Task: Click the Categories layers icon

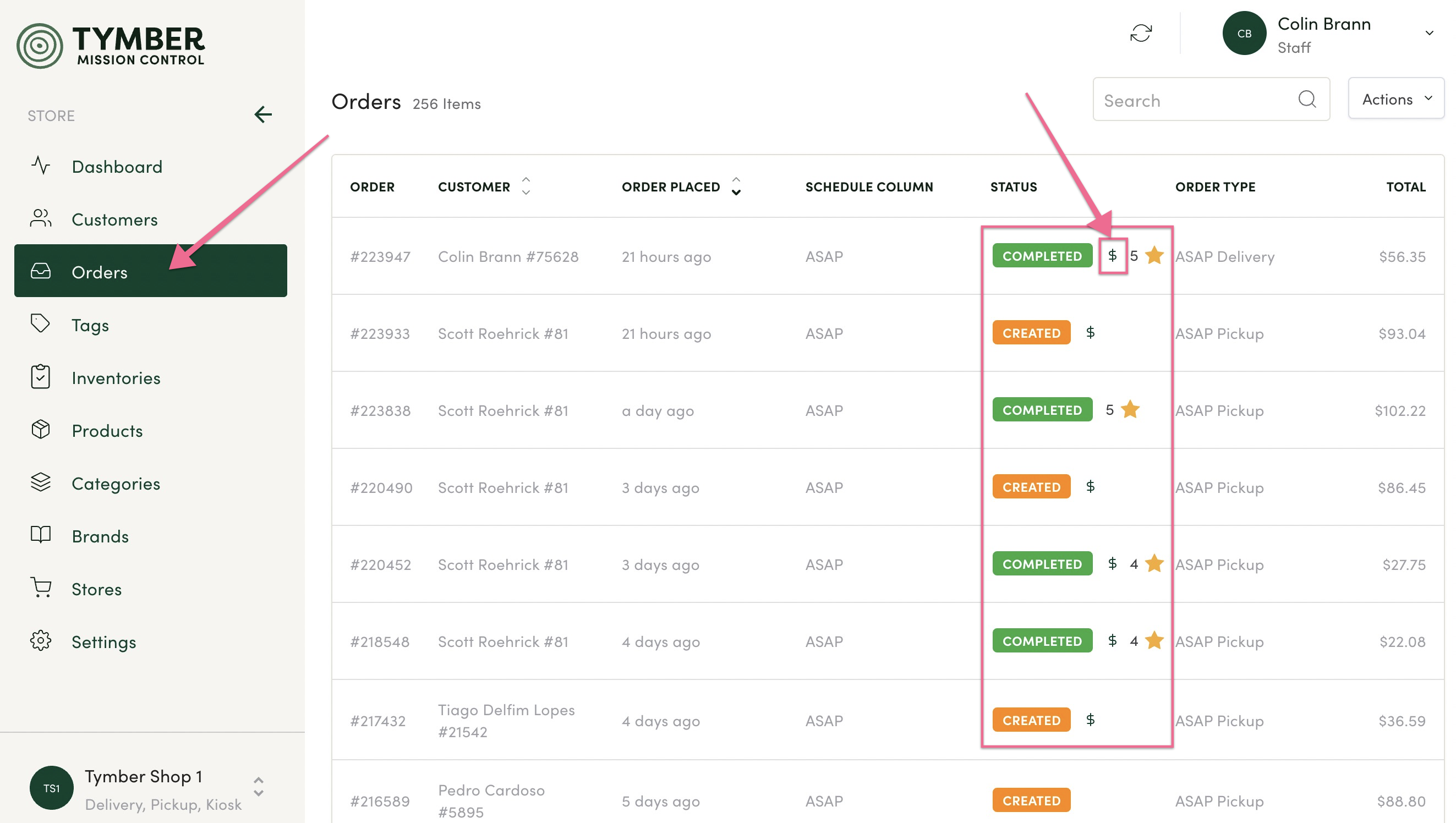Action: tap(41, 482)
